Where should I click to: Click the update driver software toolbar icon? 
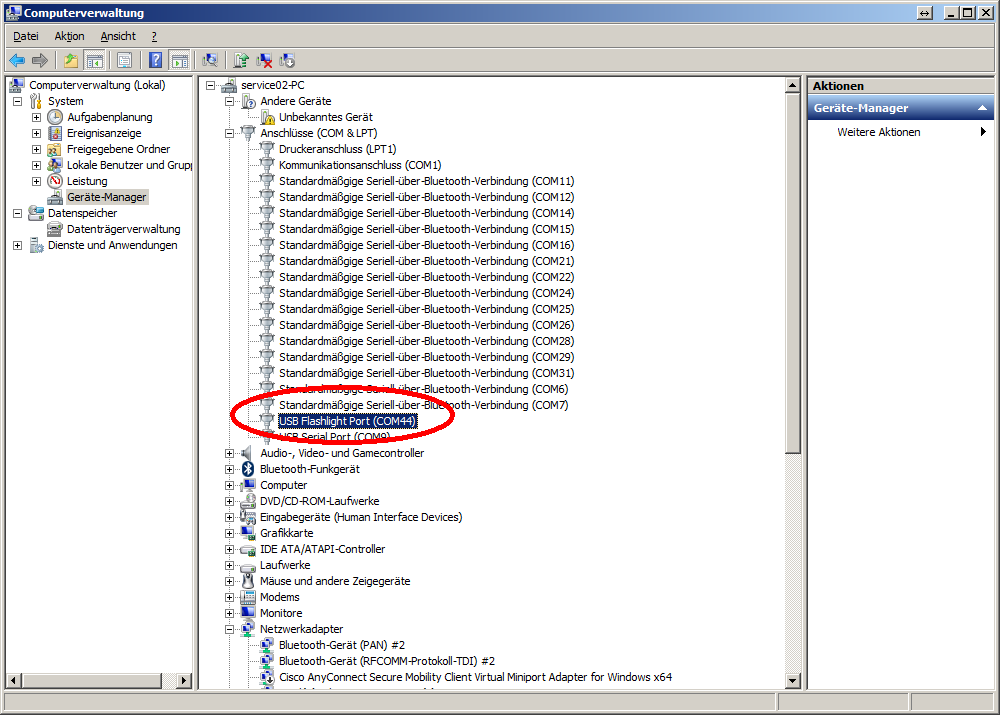click(x=241, y=60)
